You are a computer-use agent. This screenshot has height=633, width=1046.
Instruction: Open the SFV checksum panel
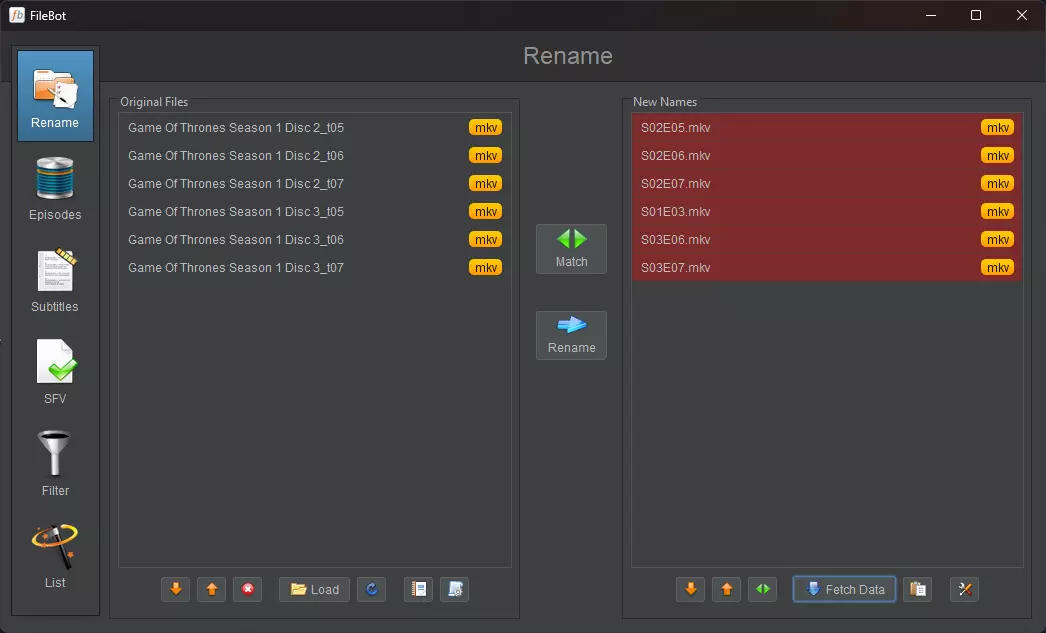click(x=55, y=372)
